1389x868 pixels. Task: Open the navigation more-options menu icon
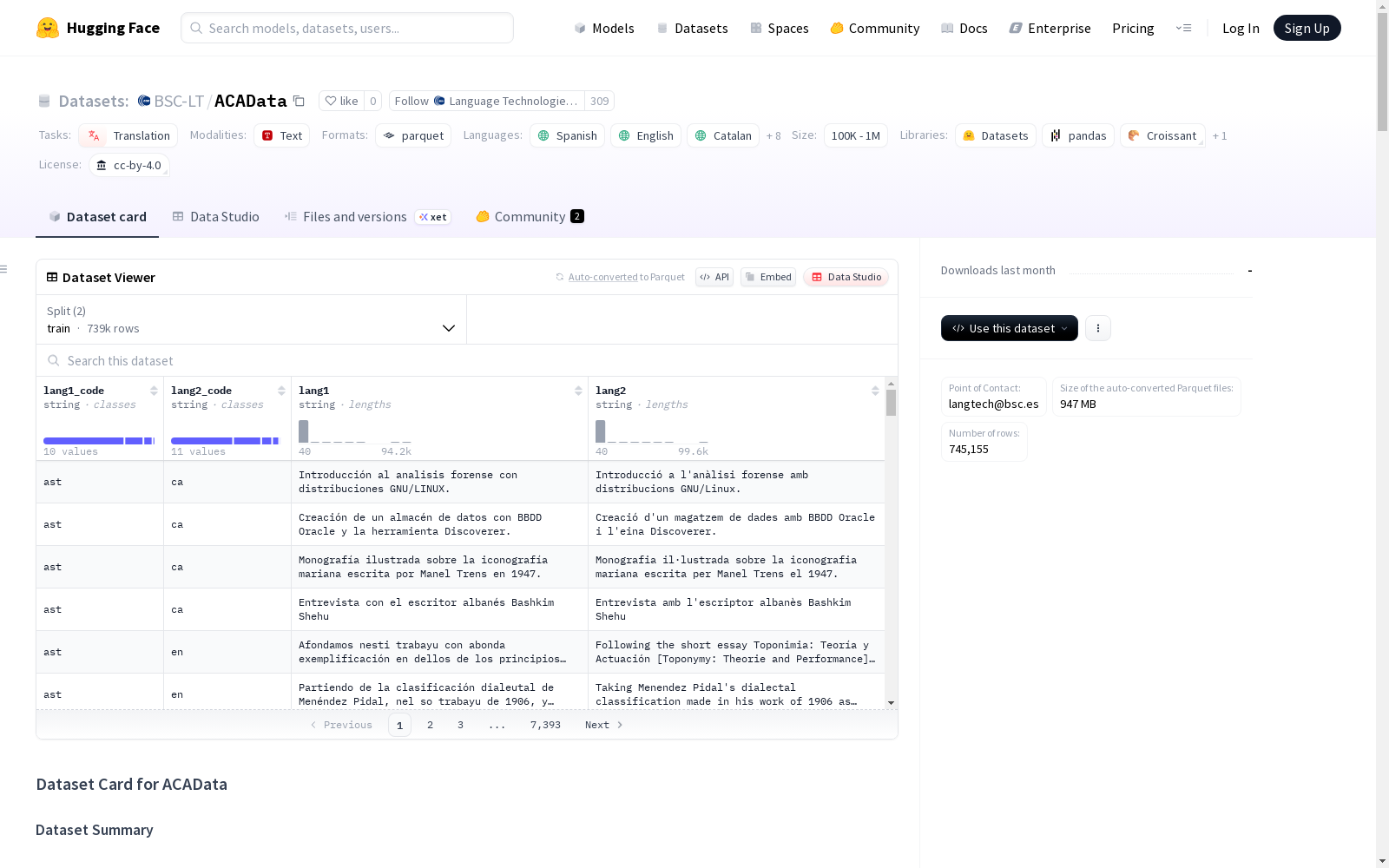click(x=1183, y=28)
